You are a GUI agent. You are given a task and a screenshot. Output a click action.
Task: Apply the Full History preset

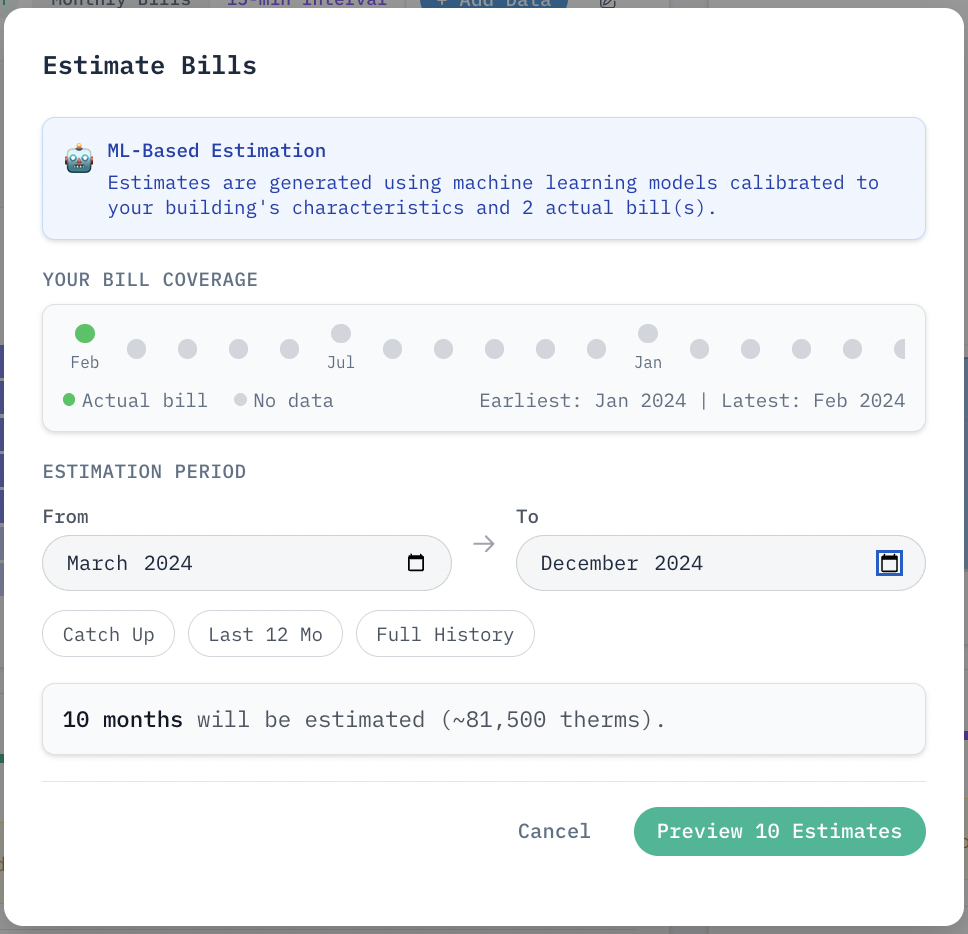point(445,633)
